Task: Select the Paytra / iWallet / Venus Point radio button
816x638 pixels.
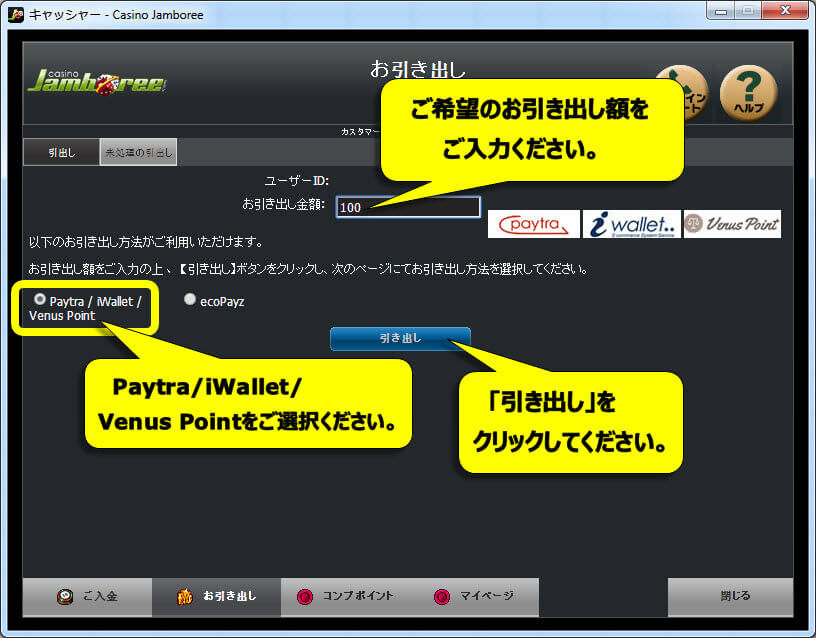Action: pos(40,299)
